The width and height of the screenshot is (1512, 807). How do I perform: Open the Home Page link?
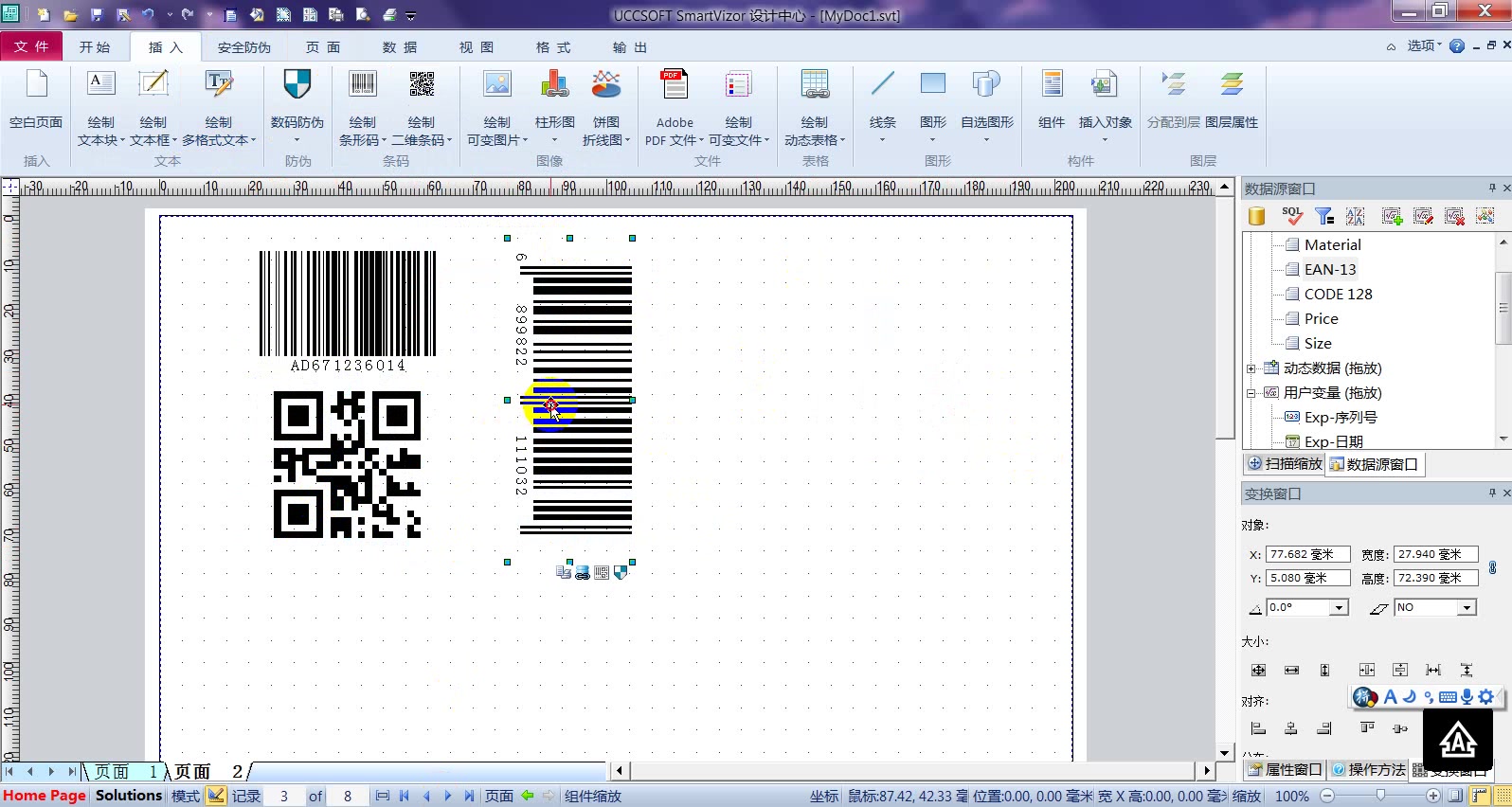click(x=45, y=796)
